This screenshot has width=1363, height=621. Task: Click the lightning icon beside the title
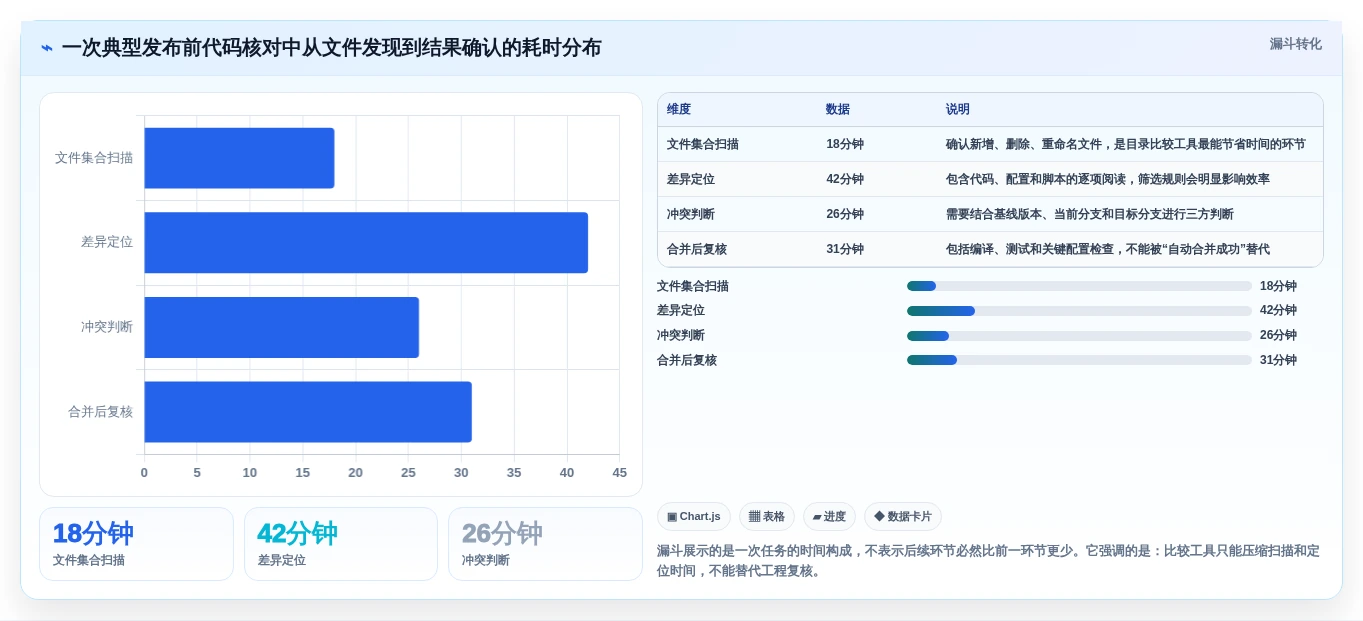point(46,48)
